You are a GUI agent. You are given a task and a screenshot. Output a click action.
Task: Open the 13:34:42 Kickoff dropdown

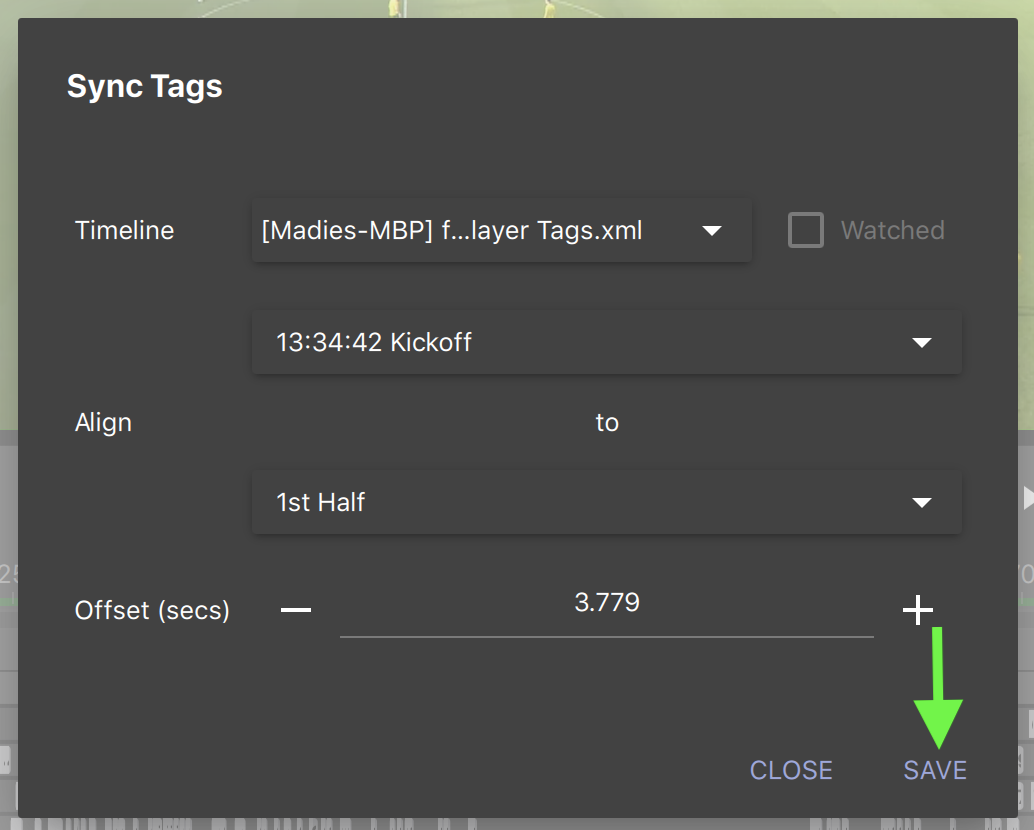coord(607,342)
